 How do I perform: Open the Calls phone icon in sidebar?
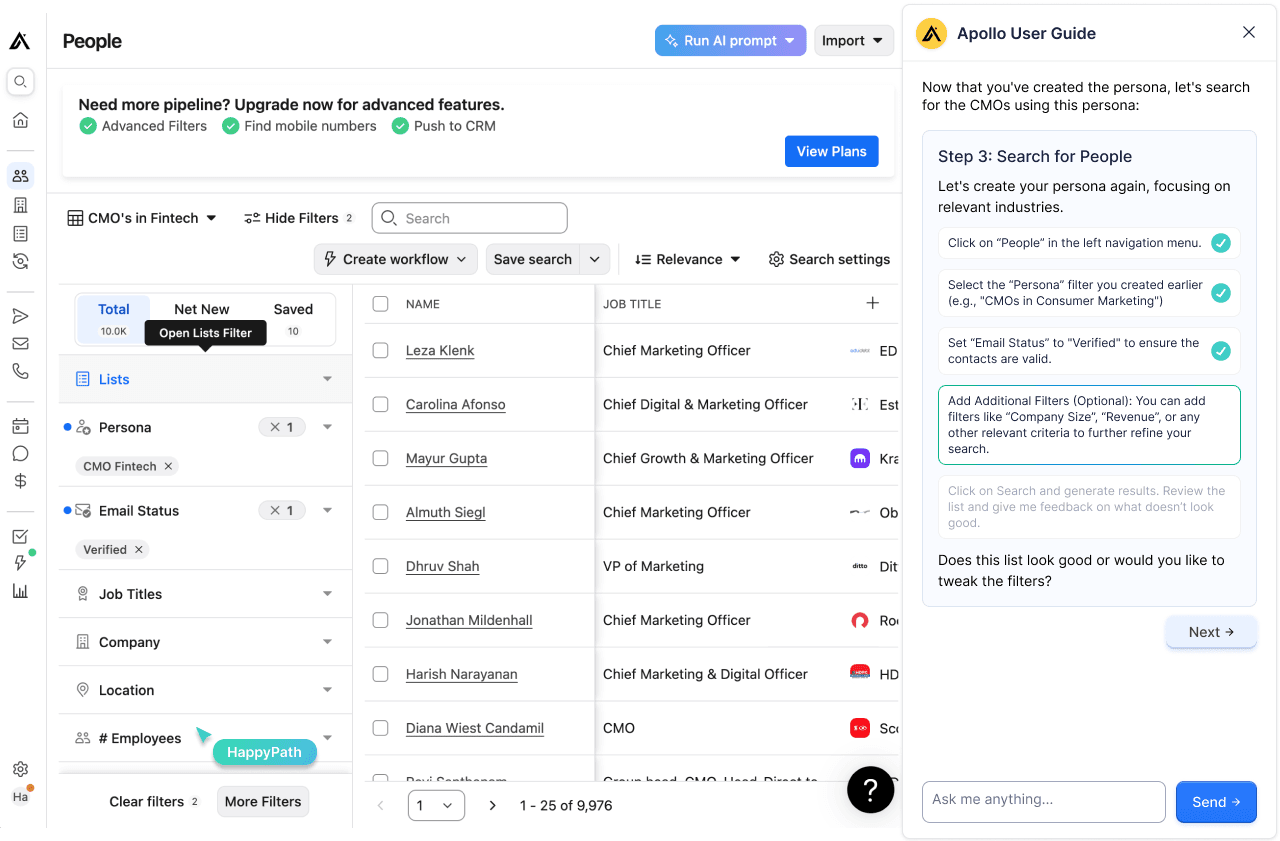(x=20, y=371)
